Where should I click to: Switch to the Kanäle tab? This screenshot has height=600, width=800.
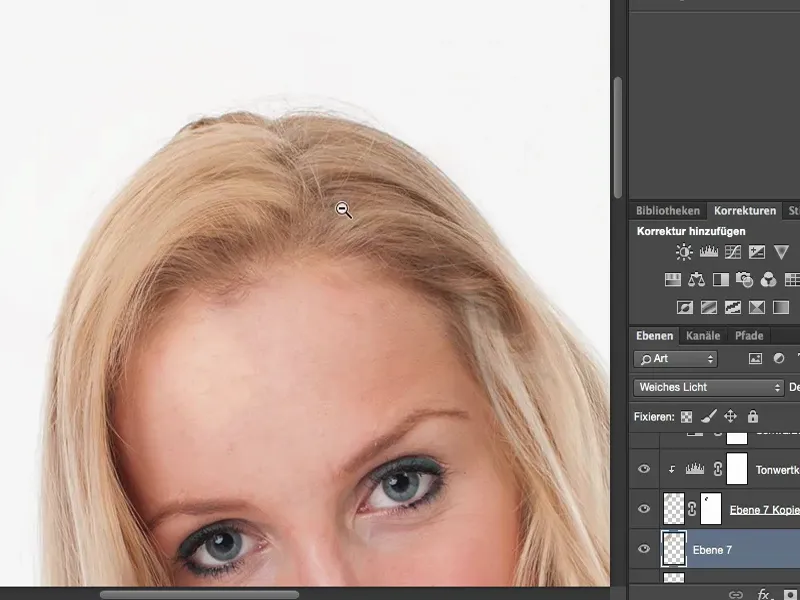(703, 336)
